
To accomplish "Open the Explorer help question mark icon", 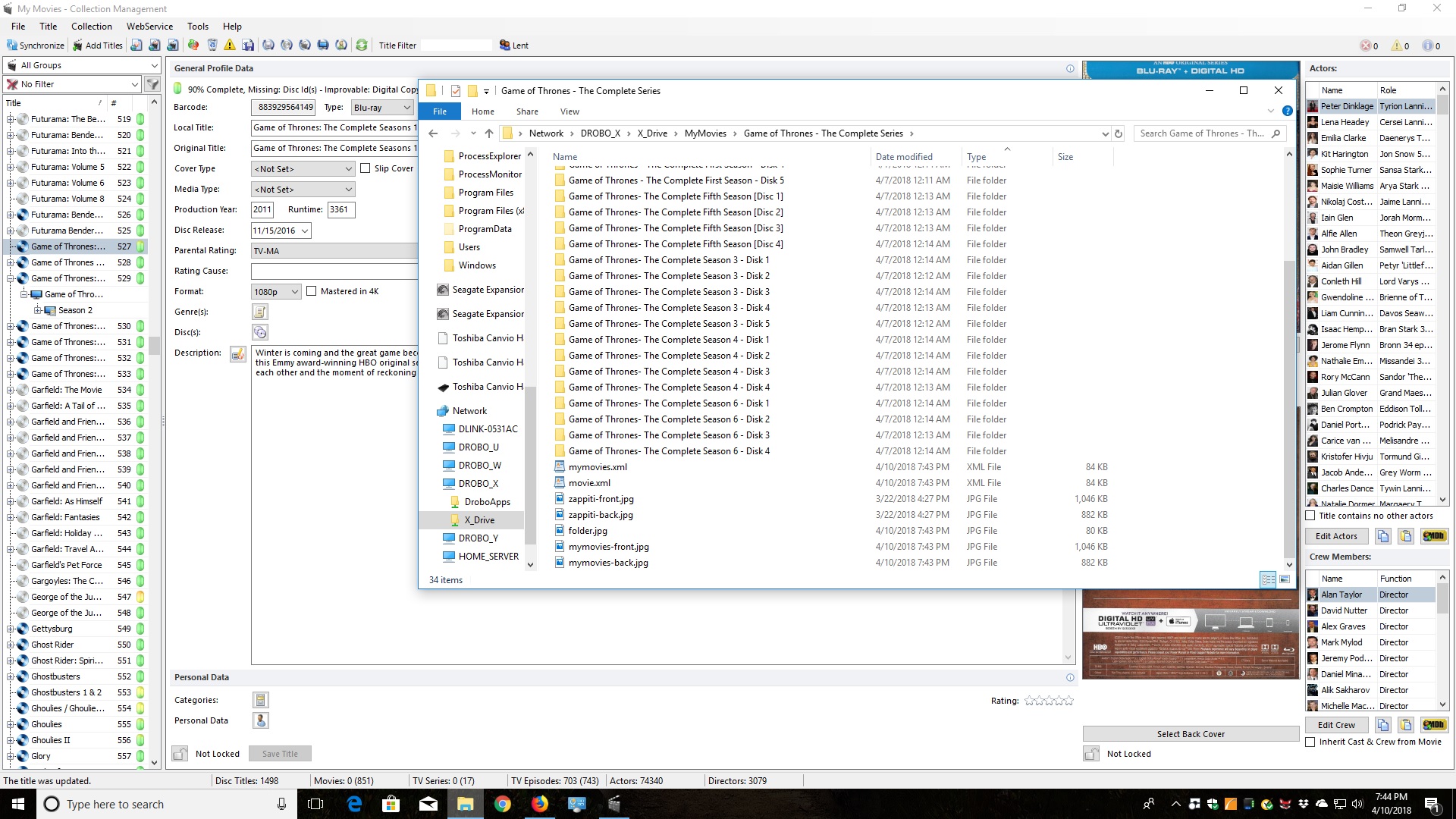I will point(1287,111).
